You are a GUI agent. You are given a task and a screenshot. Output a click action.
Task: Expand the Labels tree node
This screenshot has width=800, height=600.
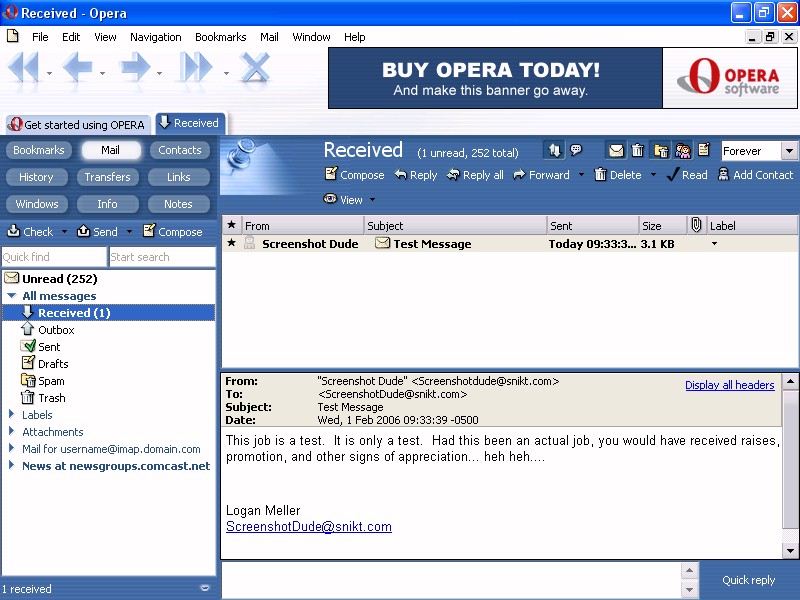click(x=11, y=414)
